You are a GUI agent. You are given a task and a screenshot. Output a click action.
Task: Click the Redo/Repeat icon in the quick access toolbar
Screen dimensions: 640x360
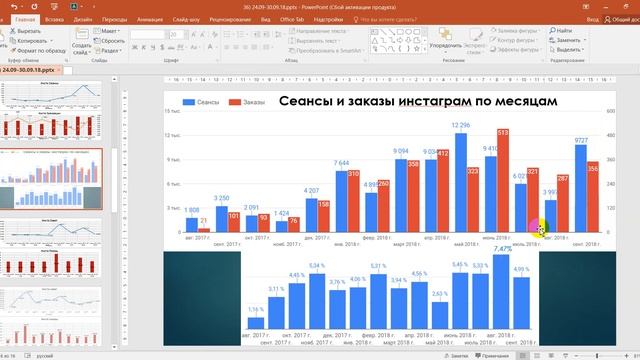34,7
